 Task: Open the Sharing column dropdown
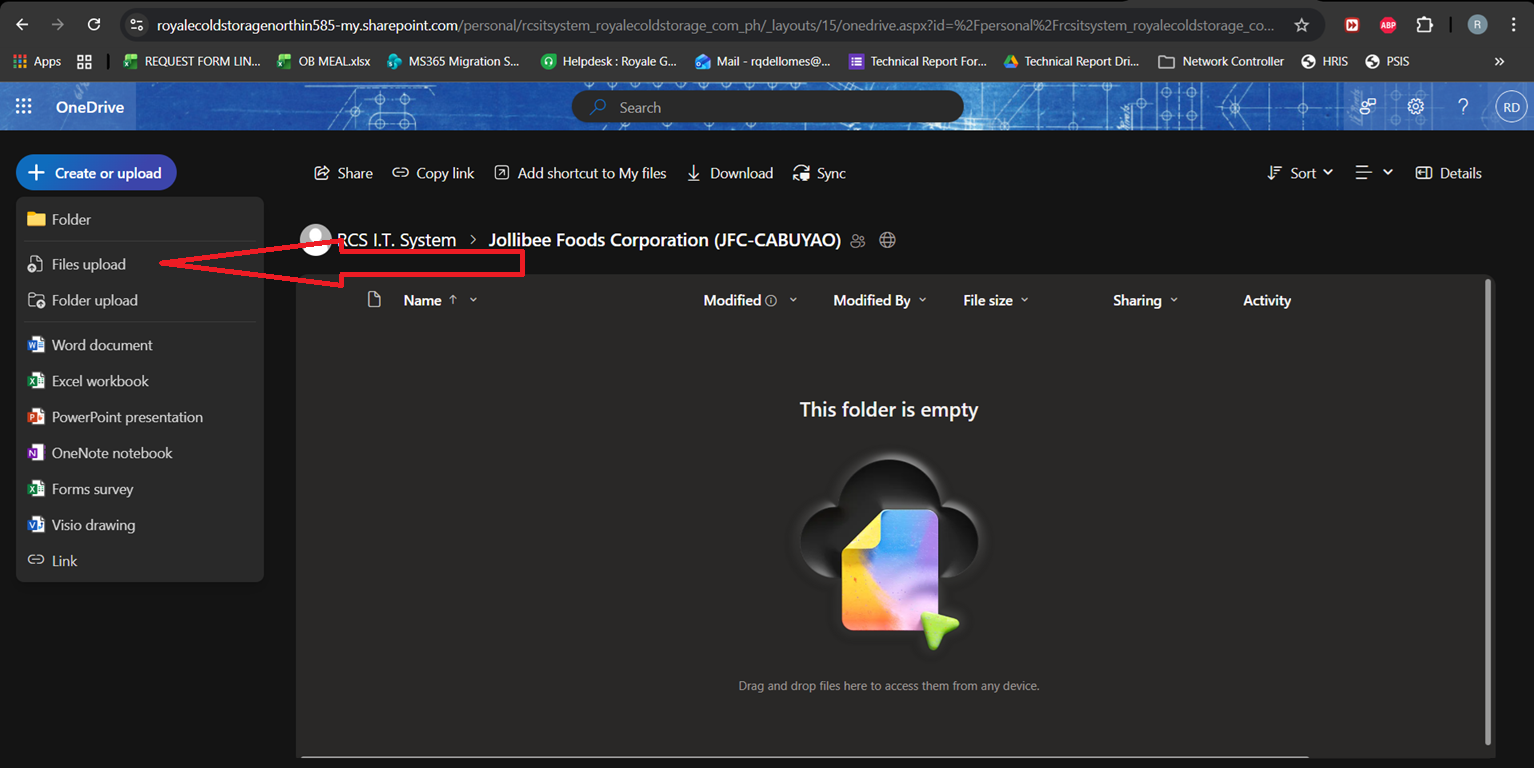click(1174, 300)
